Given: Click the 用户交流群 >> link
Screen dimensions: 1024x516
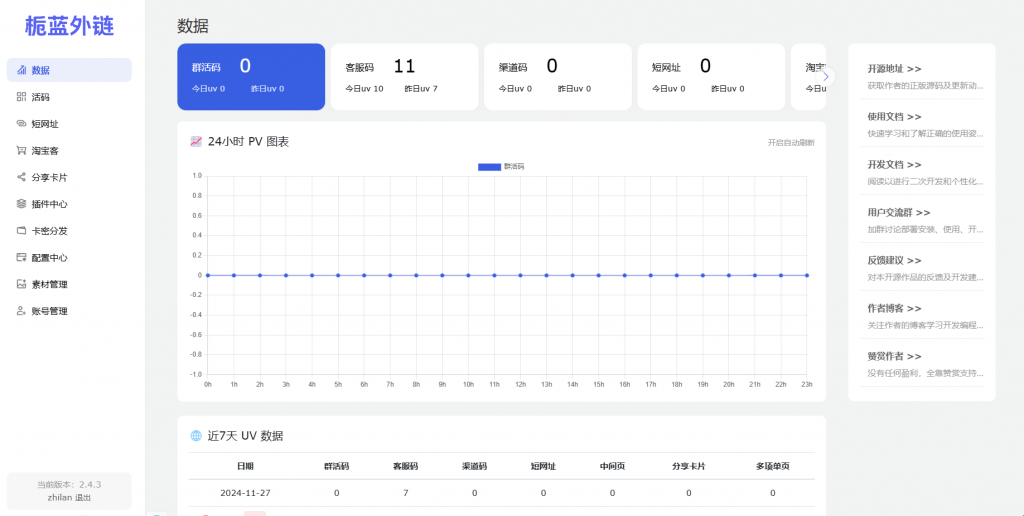Looking at the screenshot, I should [899, 212].
